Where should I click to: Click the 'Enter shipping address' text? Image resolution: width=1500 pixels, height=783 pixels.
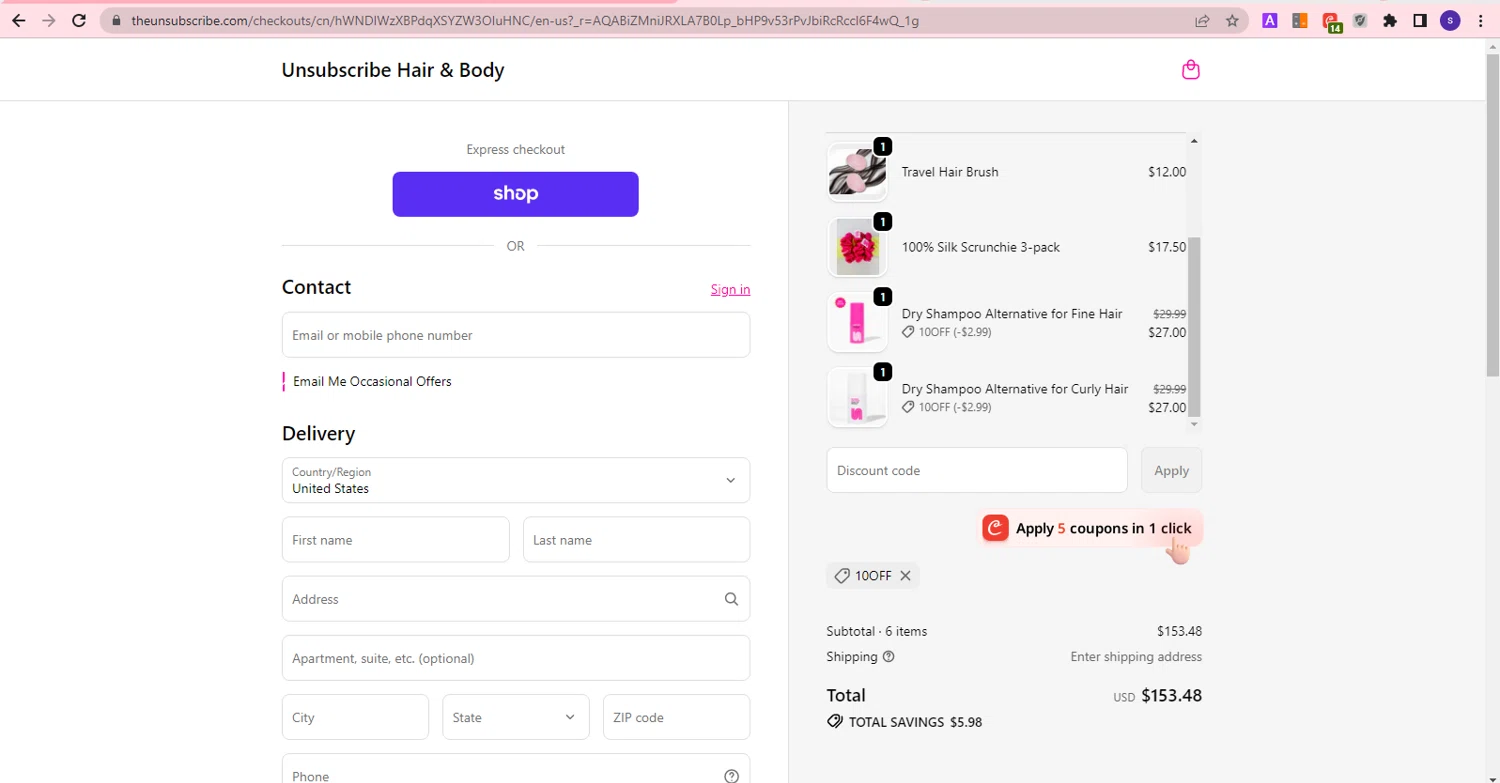1136,657
